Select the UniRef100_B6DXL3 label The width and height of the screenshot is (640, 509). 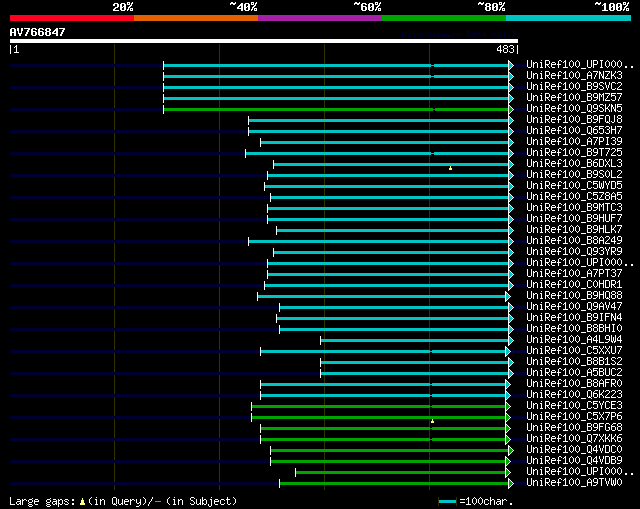(x=574, y=164)
